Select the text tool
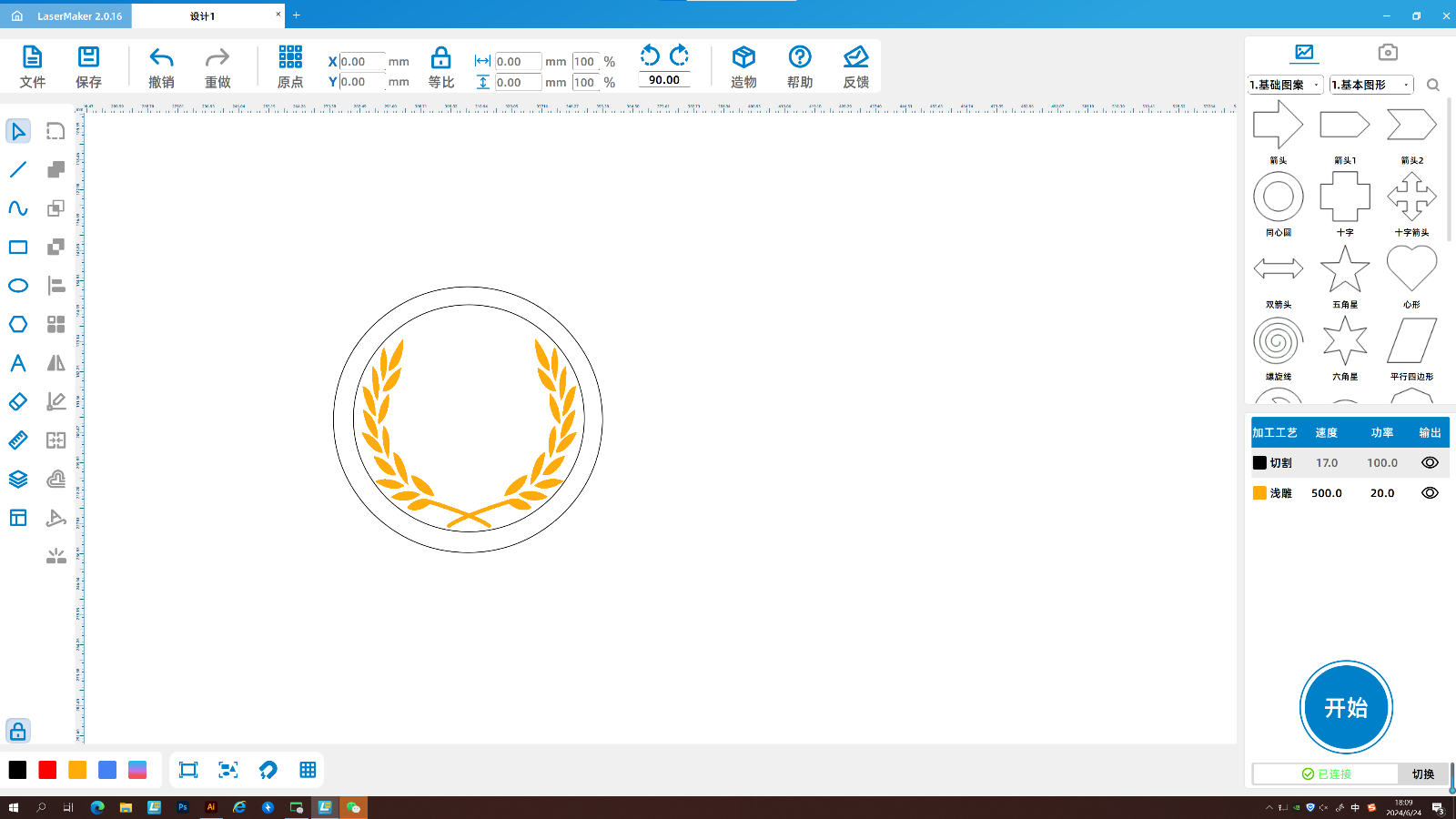The height and width of the screenshot is (819, 1456). point(18,363)
